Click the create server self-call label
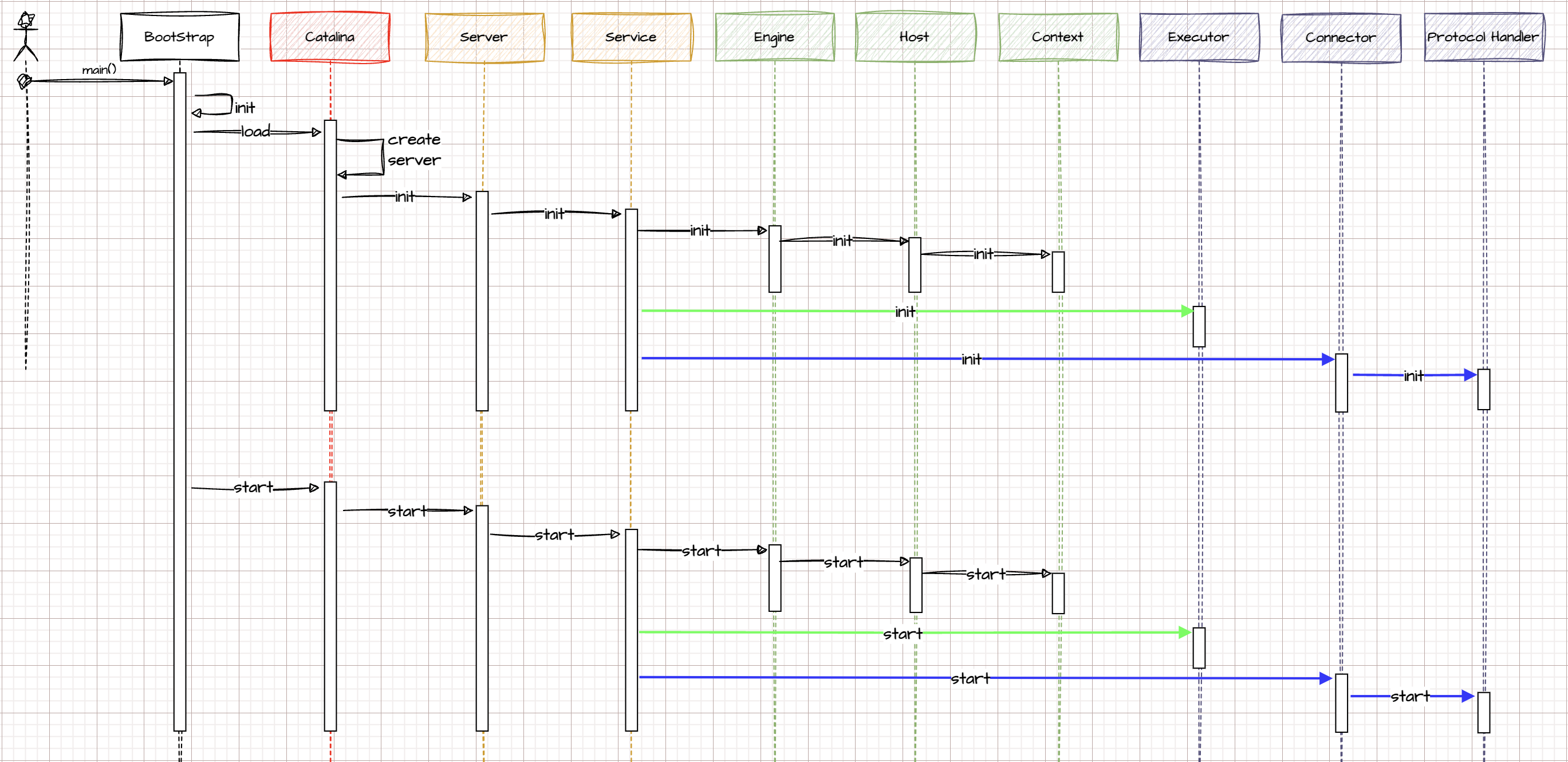The width and height of the screenshot is (1568, 762). tap(415, 150)
